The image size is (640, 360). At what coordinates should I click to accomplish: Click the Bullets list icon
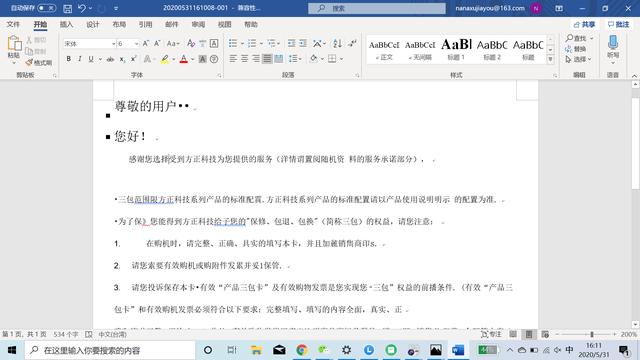click(233, 43)
